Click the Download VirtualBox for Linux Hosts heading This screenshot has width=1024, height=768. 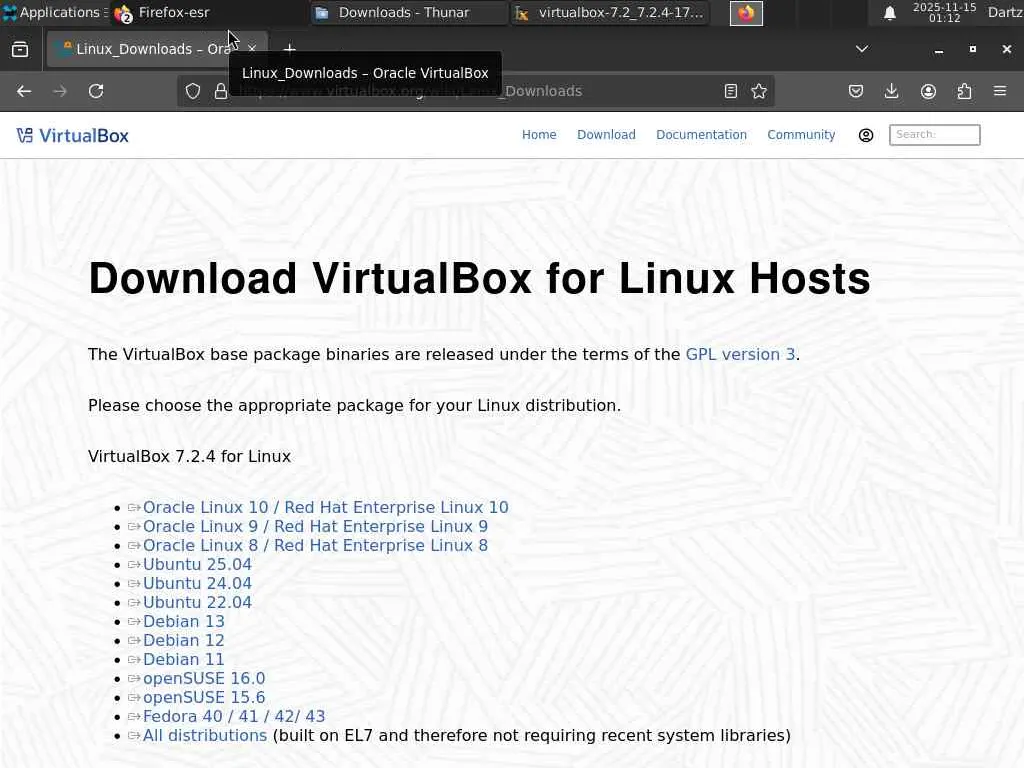[479, 279]
